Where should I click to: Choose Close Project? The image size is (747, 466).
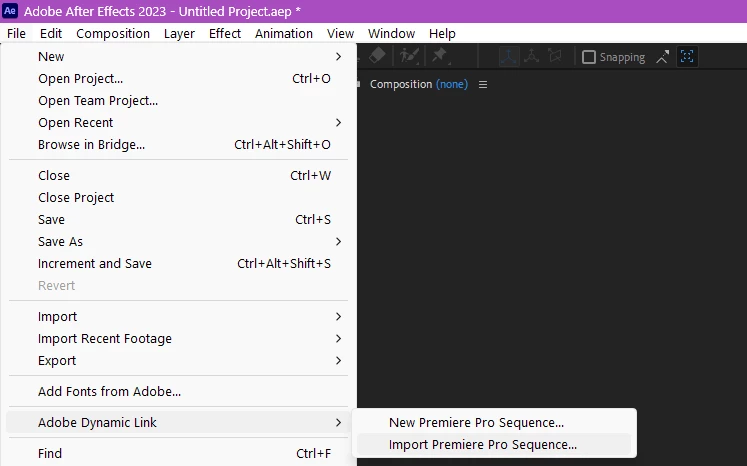178,197
